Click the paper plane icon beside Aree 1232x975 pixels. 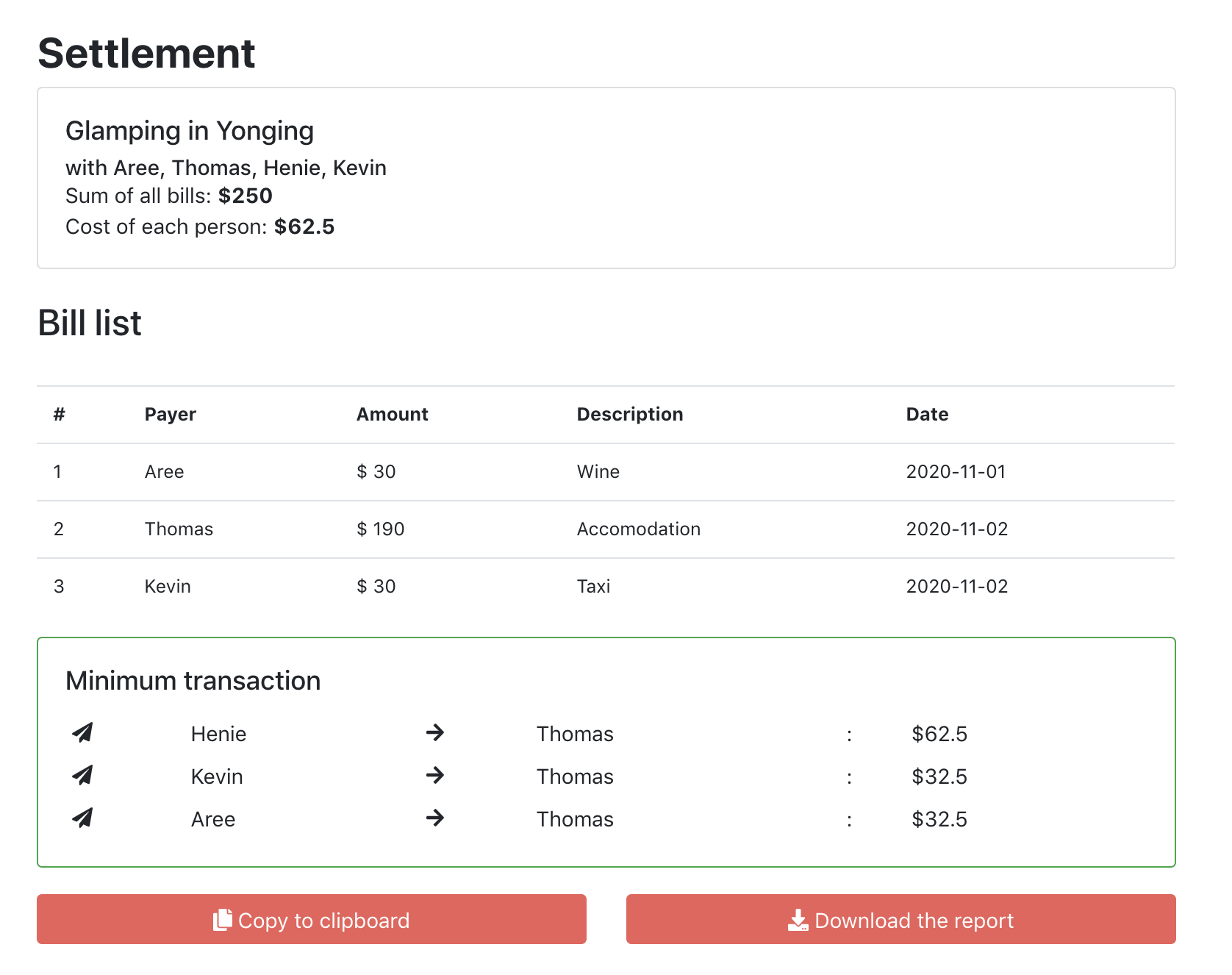pyautogui.click(x=82, y=818)
